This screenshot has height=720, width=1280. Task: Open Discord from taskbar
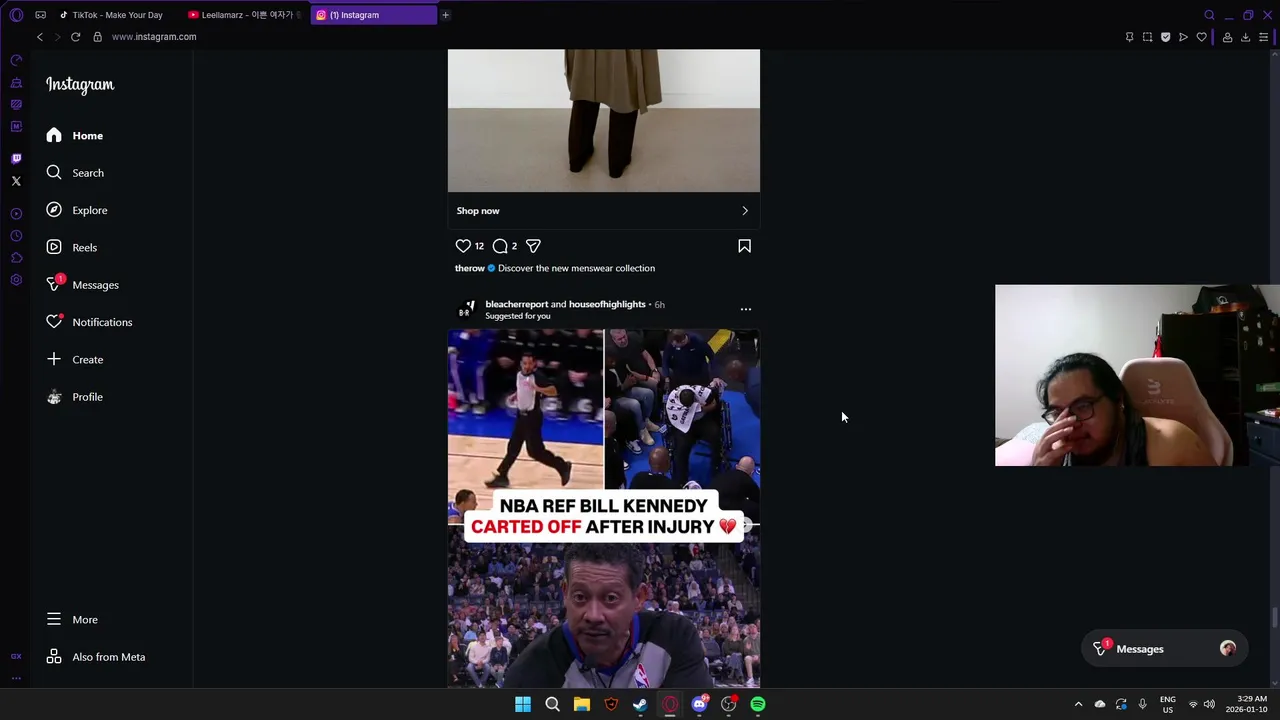click(x=699, y=704)
